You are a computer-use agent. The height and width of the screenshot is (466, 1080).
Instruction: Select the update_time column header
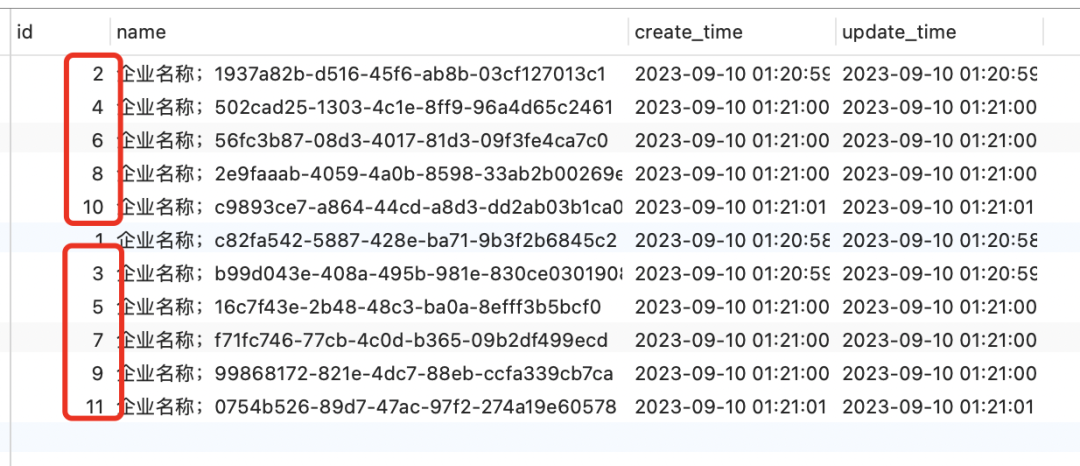tap(898, 32)
